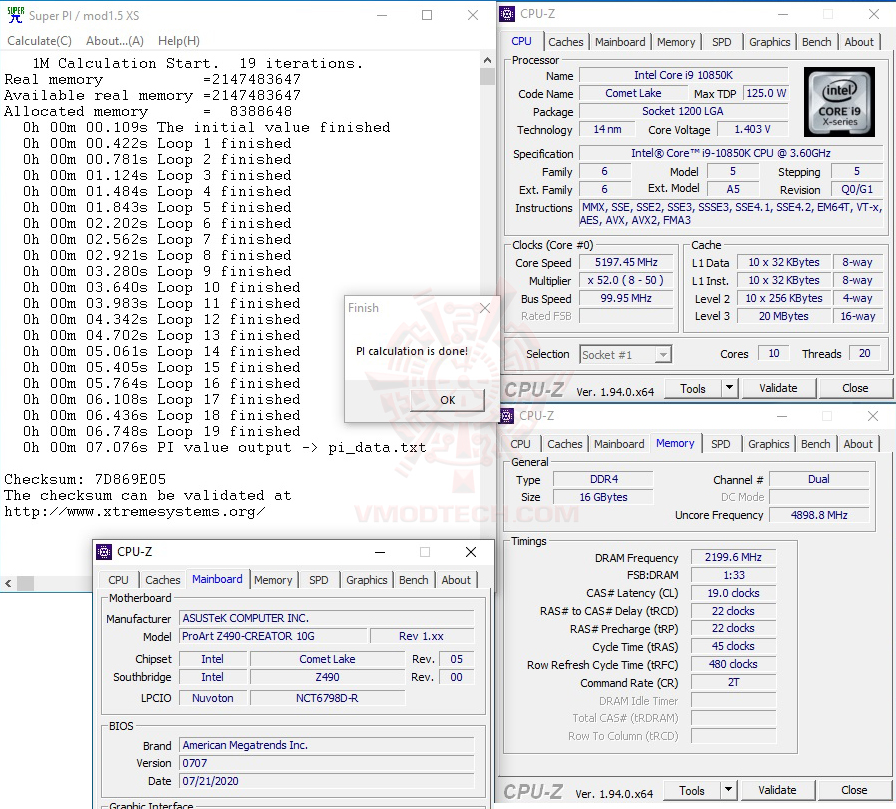This screenshot has height=809, width=896.
Task: Click Validate in Memory CPU-Z window
Action: click(777, 791)
